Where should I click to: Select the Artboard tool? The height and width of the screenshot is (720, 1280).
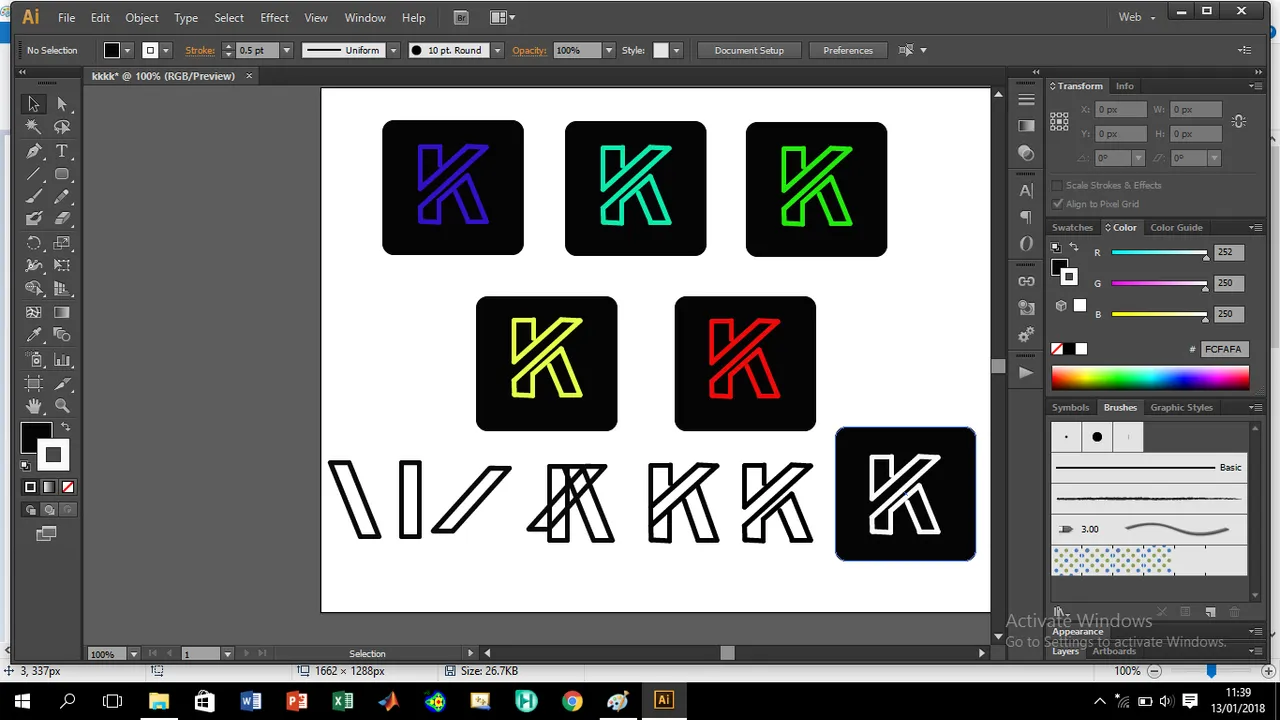(34, 383)
